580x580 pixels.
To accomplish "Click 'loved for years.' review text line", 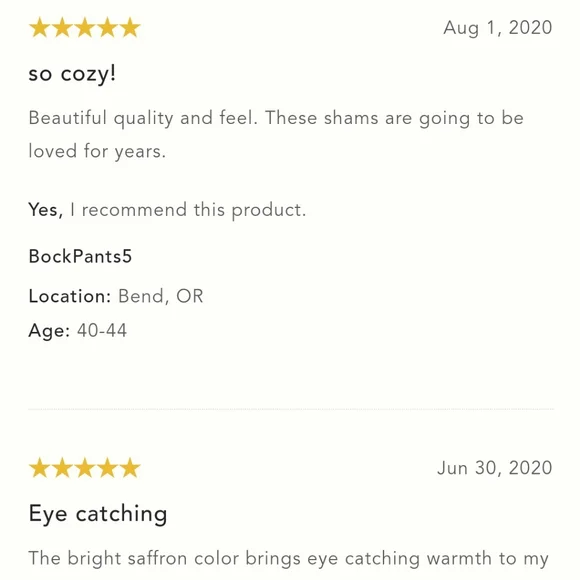I will (97, 151).
